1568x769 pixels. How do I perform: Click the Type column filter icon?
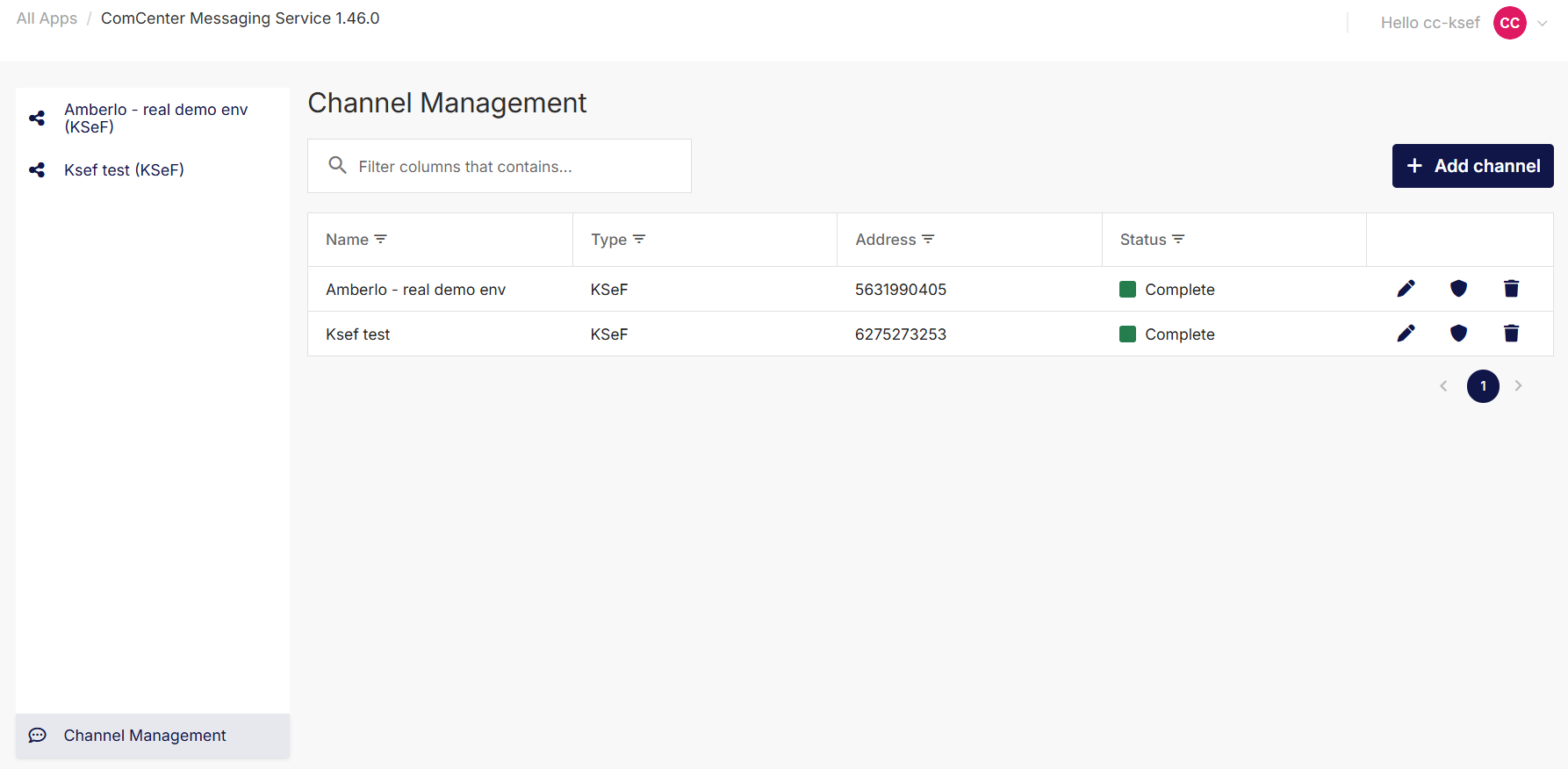639,239
